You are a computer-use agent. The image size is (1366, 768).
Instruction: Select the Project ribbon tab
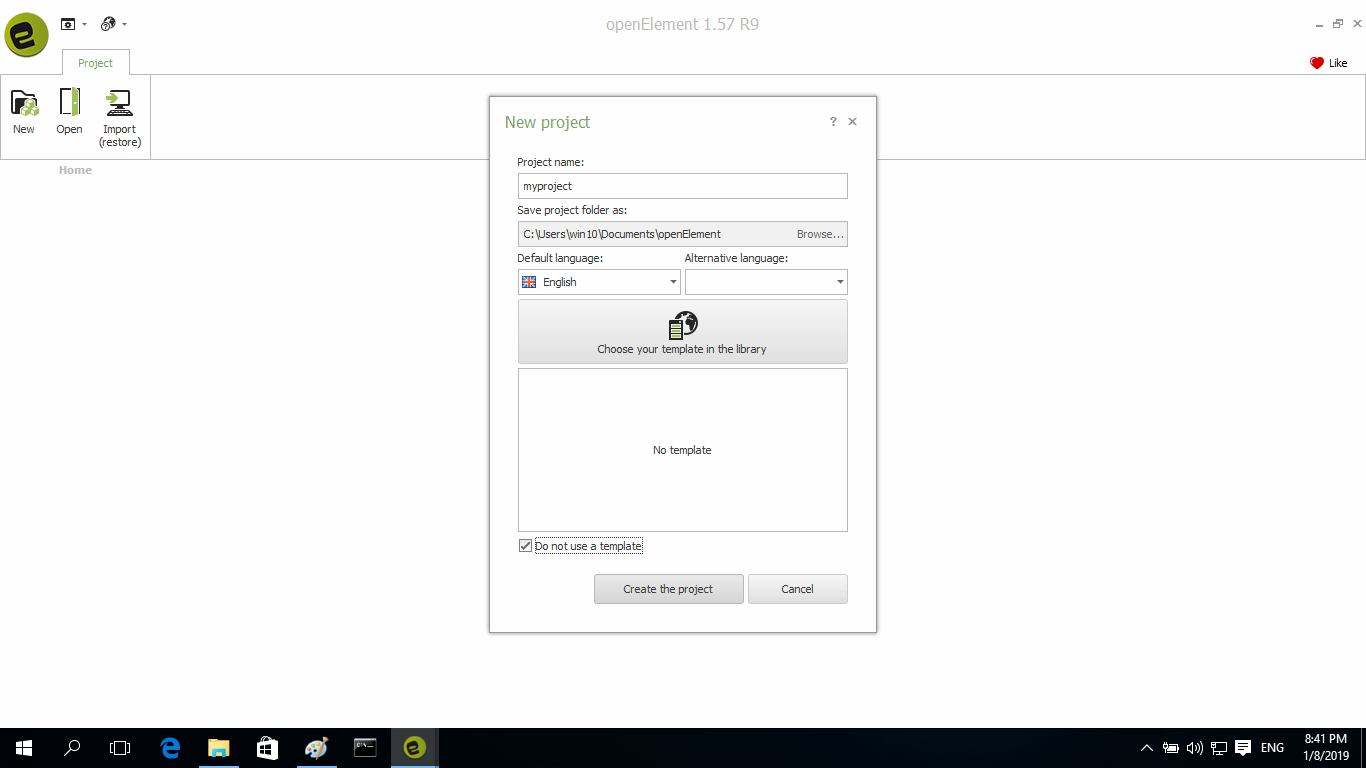tap(96, 63)
